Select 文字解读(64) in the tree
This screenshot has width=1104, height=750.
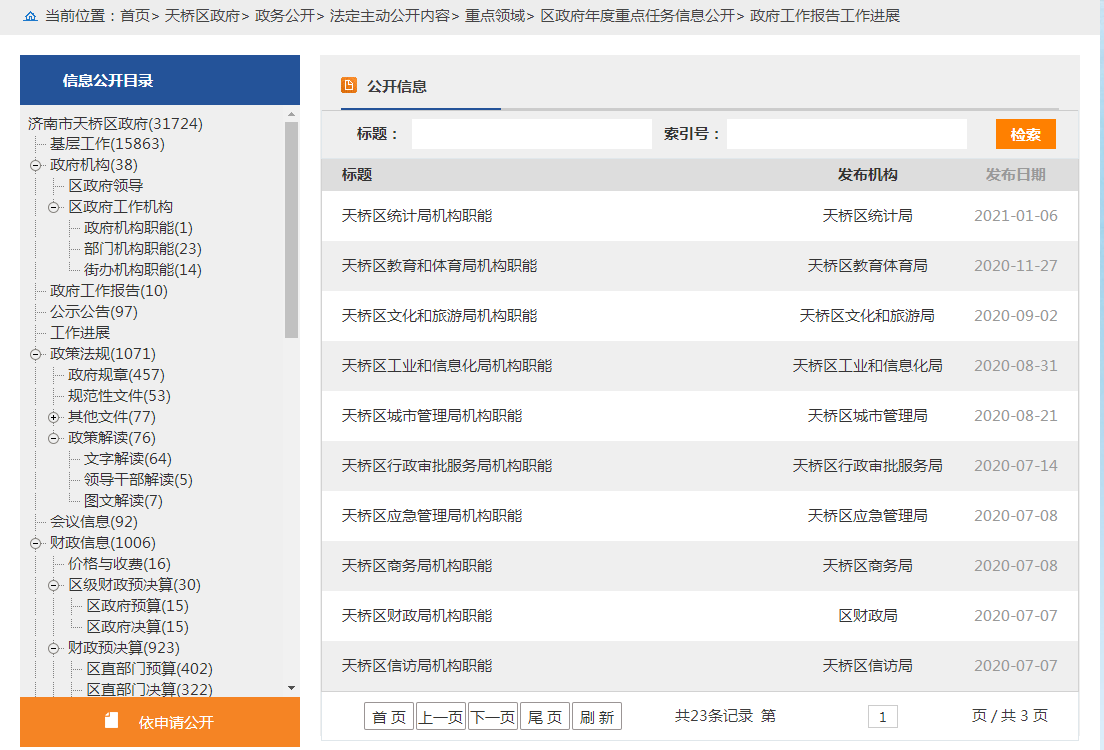127,459
